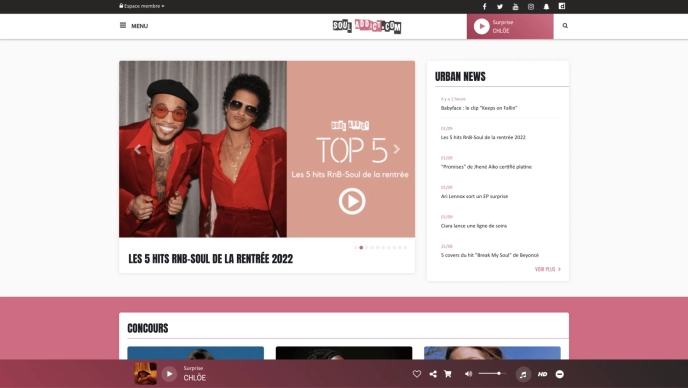Click the Dailymotion icon in top bar
The height and width of the screenshot is (388, 688).
pyautogui.click(x=562, y=6)
